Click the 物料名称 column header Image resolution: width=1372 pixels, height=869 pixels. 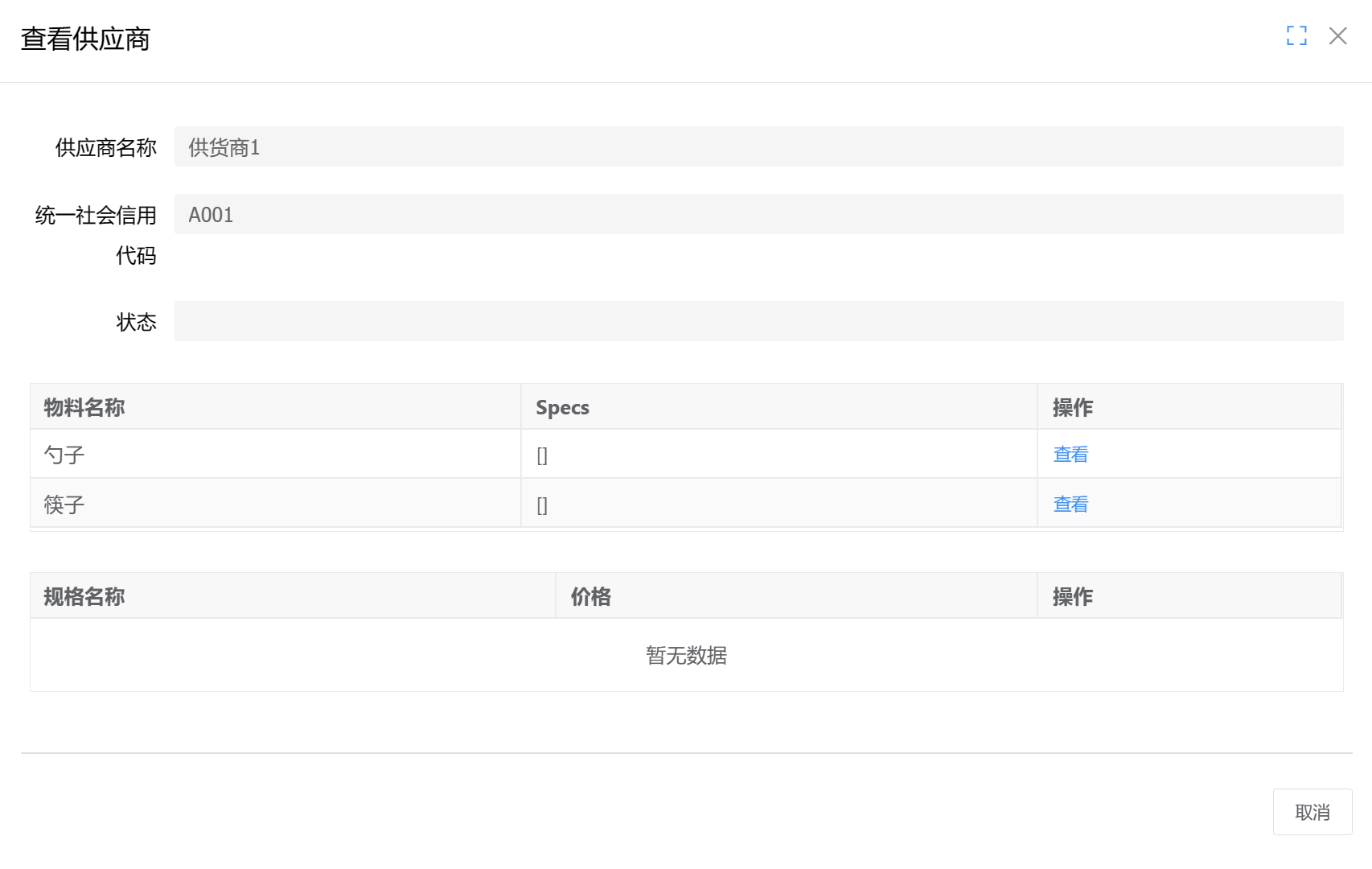(x=84, y=407)
